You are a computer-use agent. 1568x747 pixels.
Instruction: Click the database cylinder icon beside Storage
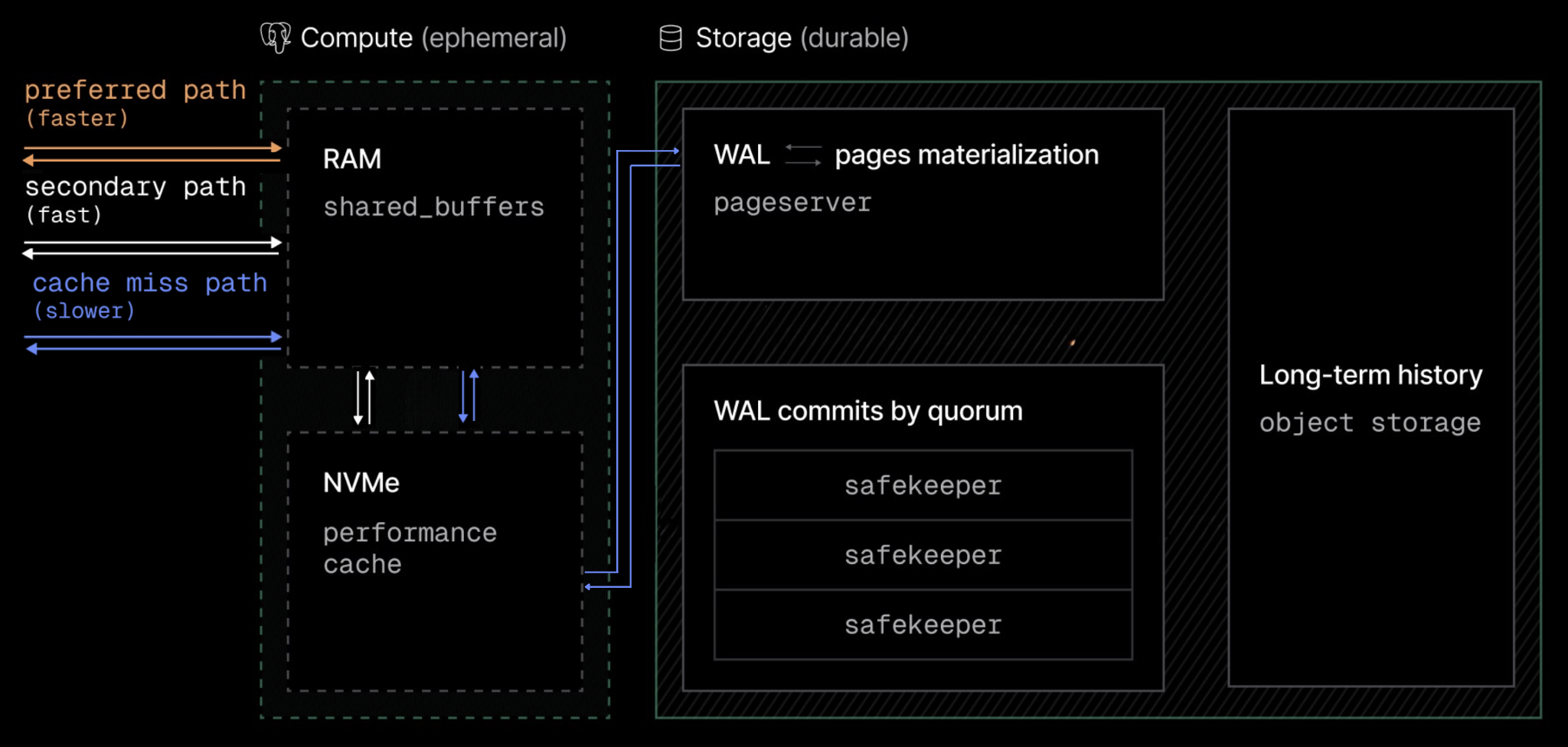(x=671, y=38)
